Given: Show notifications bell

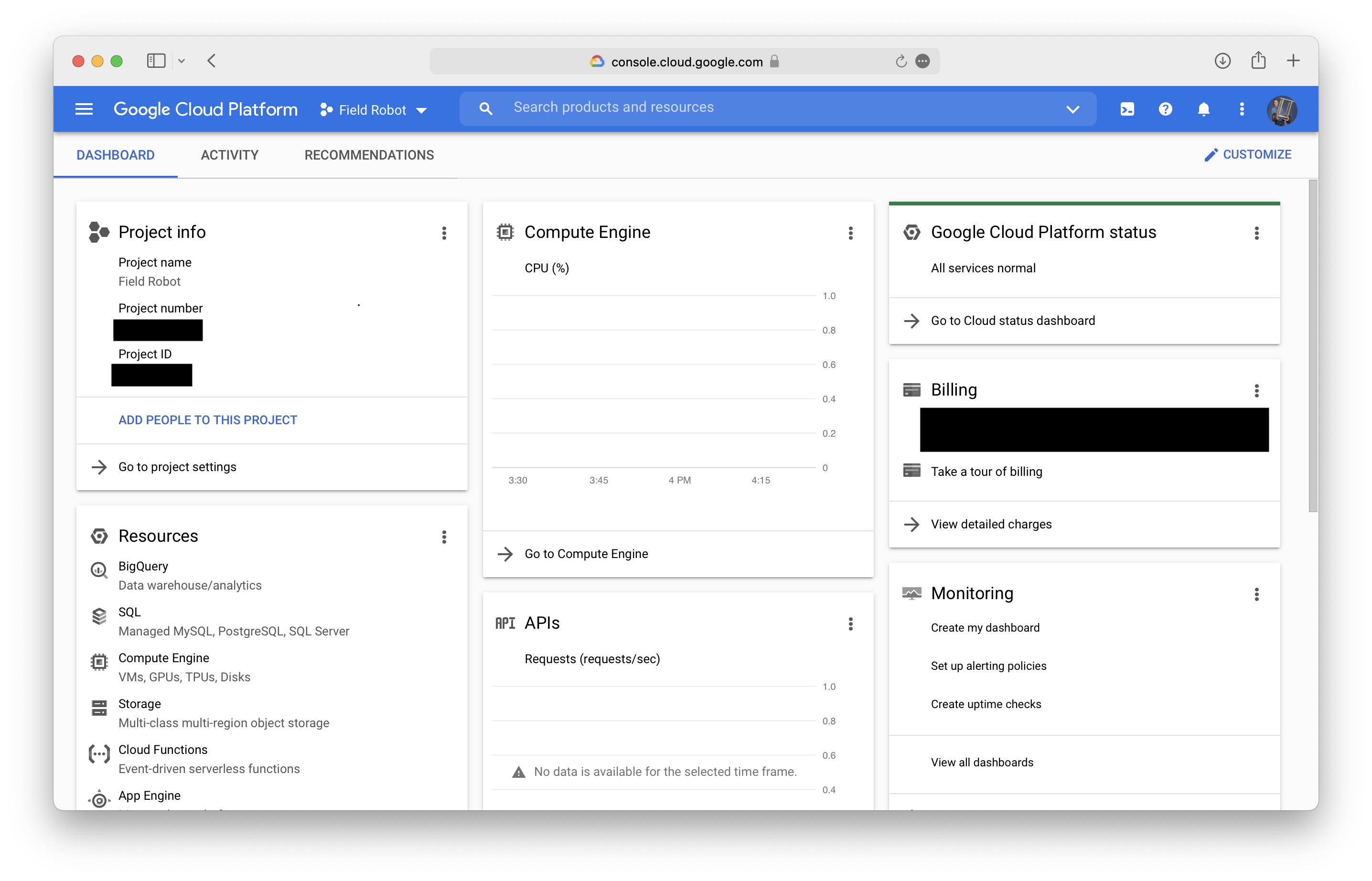Looking at the screenshot, I should tap(1204, 109).
